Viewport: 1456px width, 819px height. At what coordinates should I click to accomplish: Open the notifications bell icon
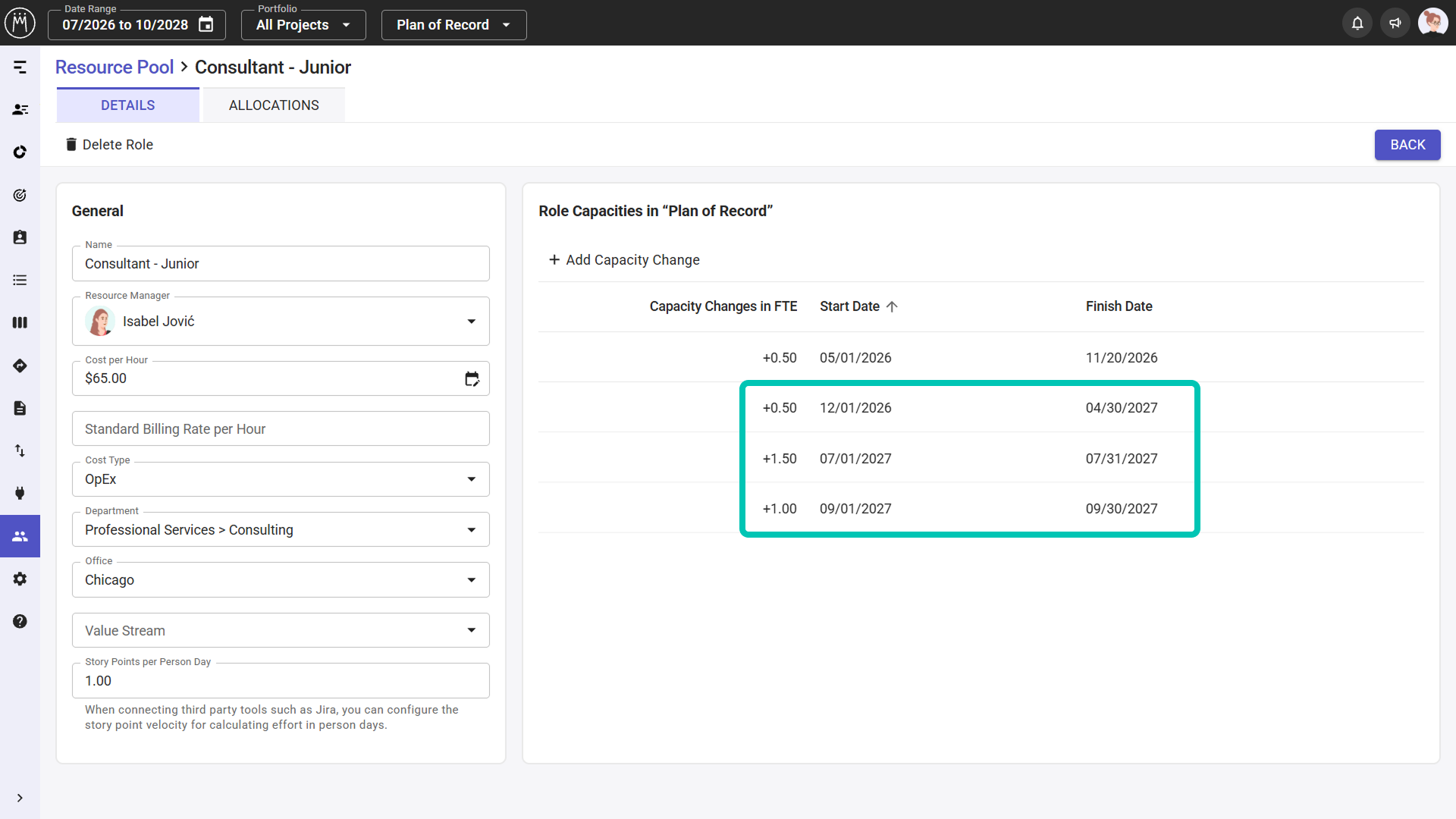(x=1357, y=23)
